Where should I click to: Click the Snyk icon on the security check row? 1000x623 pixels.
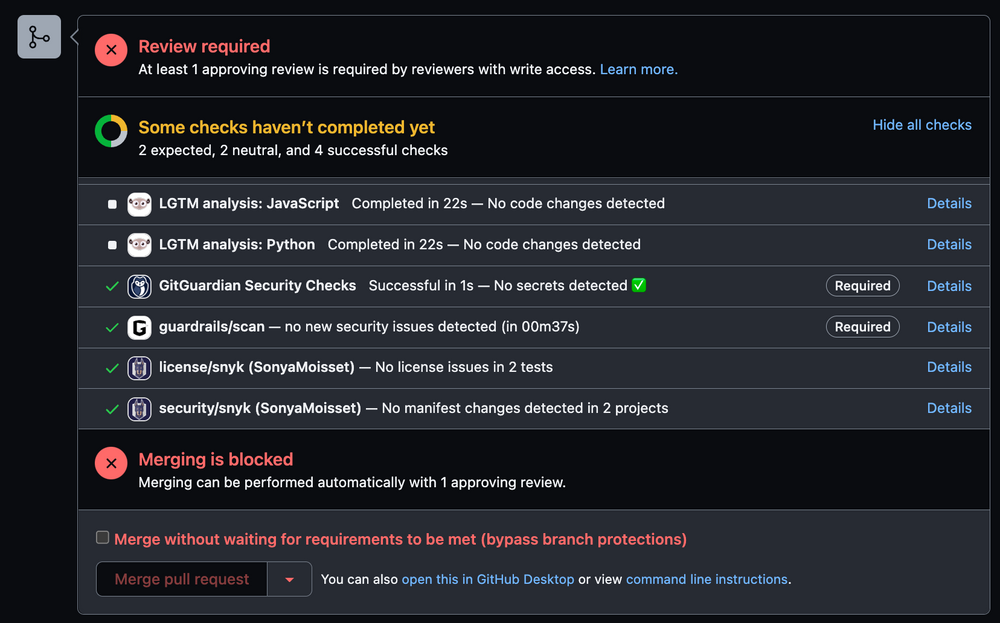[x=140, y=408]
